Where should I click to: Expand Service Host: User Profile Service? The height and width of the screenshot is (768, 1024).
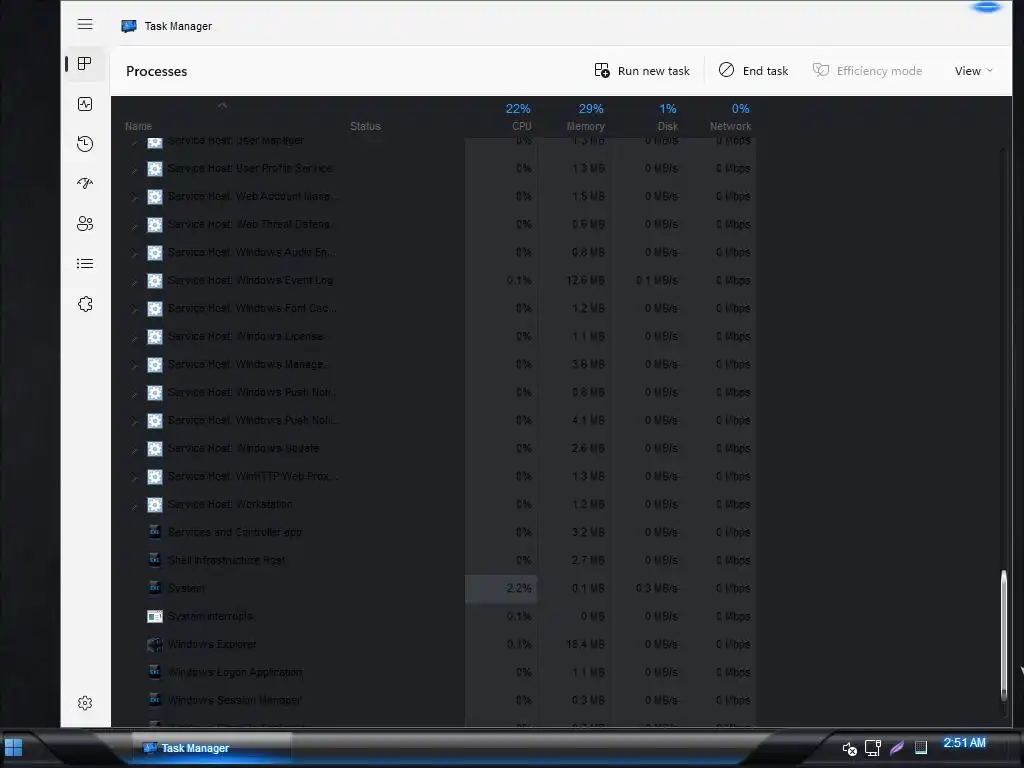point(134,169)
